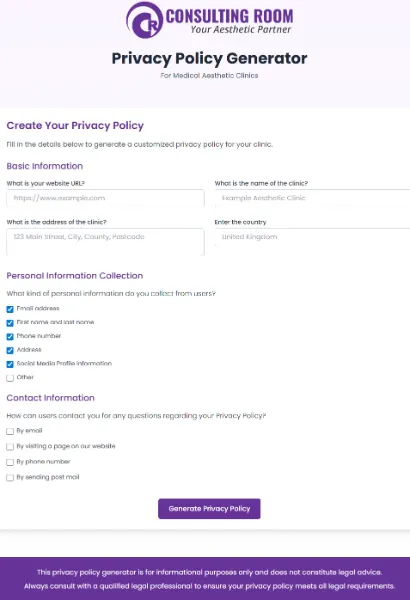Focus the website URL input field
Viewport: 410px width, 600px height.
coord(105,198)
